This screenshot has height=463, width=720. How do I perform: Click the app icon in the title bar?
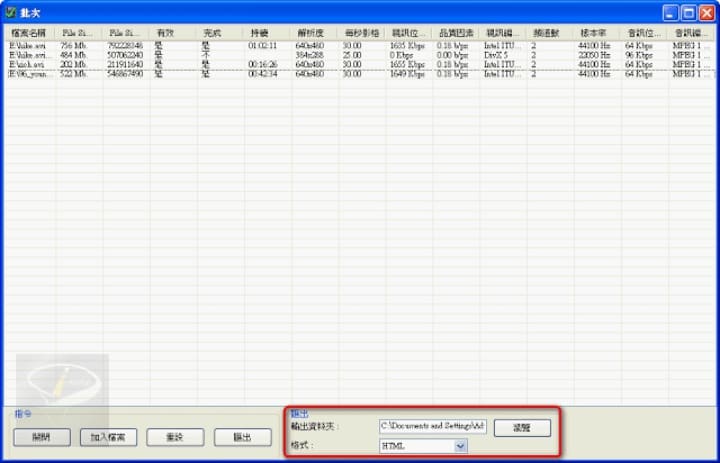10,13
